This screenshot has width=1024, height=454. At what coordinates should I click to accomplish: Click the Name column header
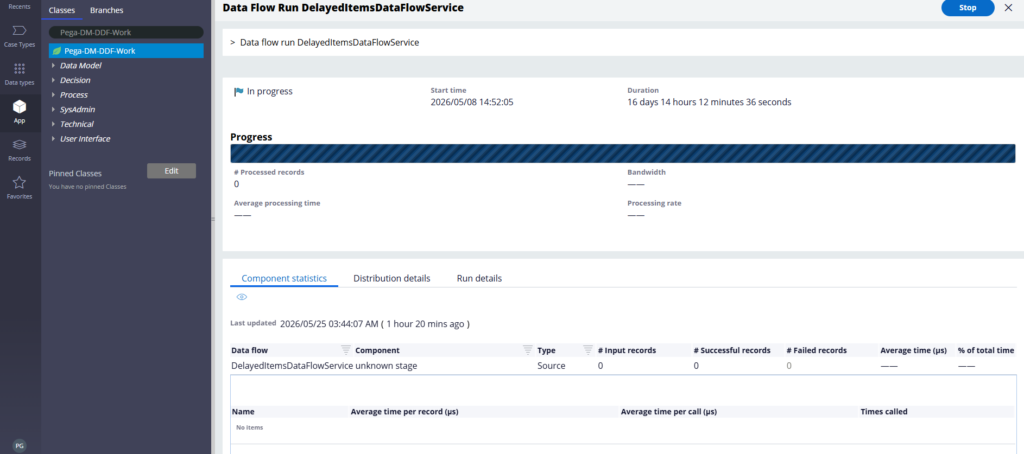pos(243,412)
